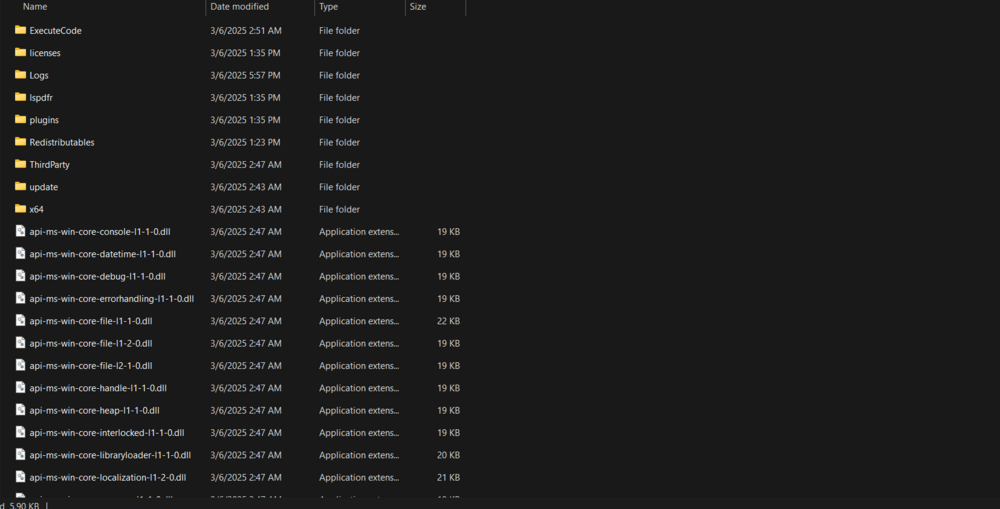
Task: Click the File folder type of the x64 row
Action: click(x=339, y=209)
